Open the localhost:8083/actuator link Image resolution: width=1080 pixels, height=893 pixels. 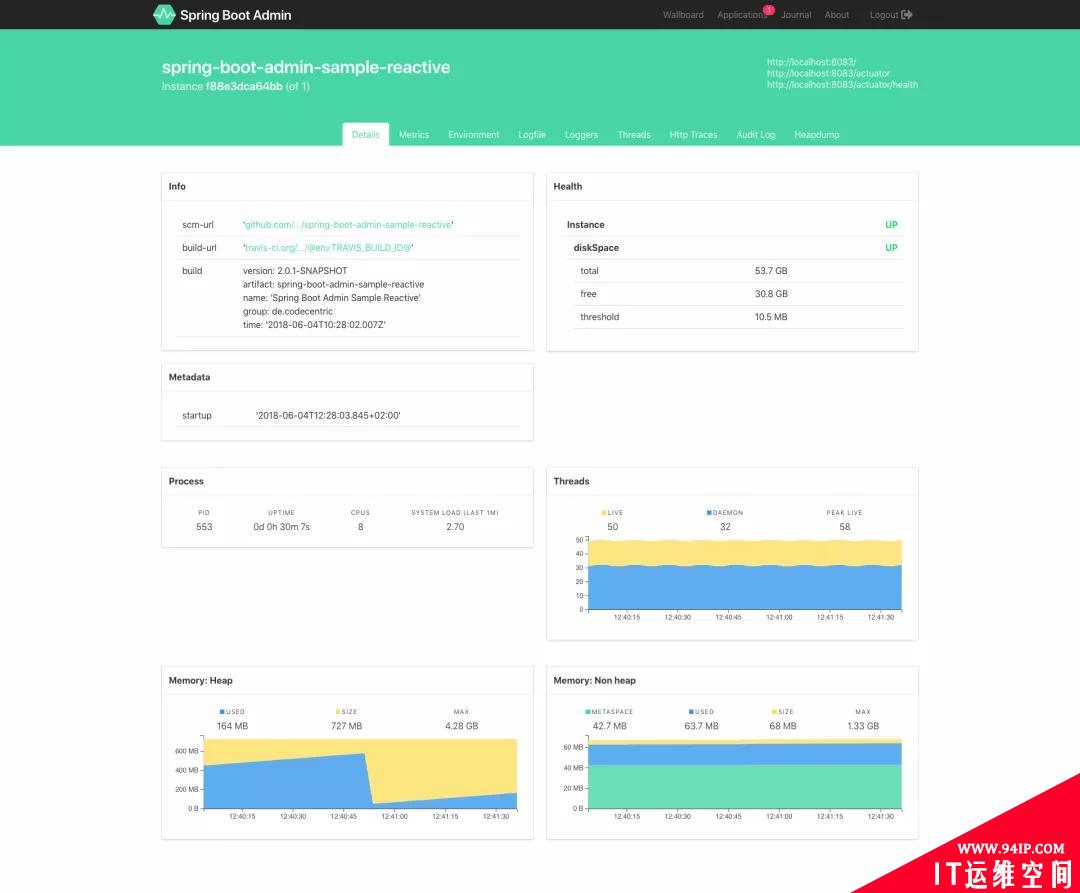click(x=829, y=73)
